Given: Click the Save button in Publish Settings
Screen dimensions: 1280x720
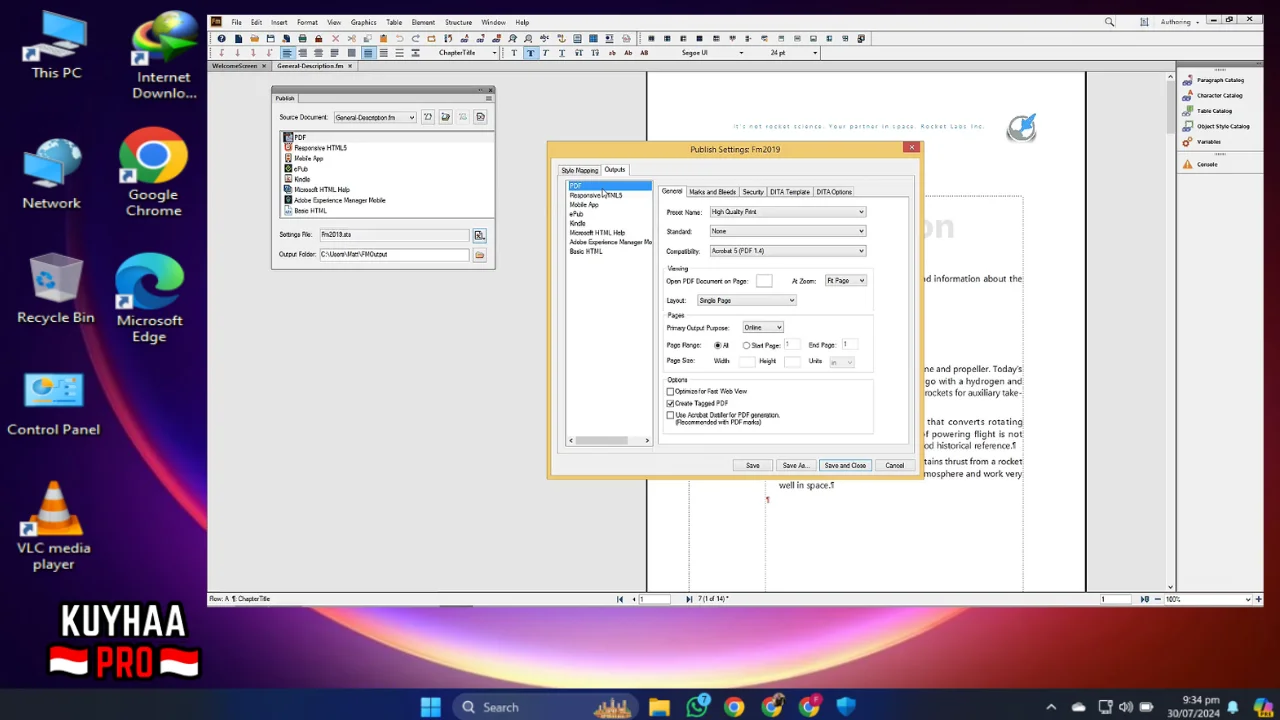Looking at the screenshot, I should (x=752, y=465).
